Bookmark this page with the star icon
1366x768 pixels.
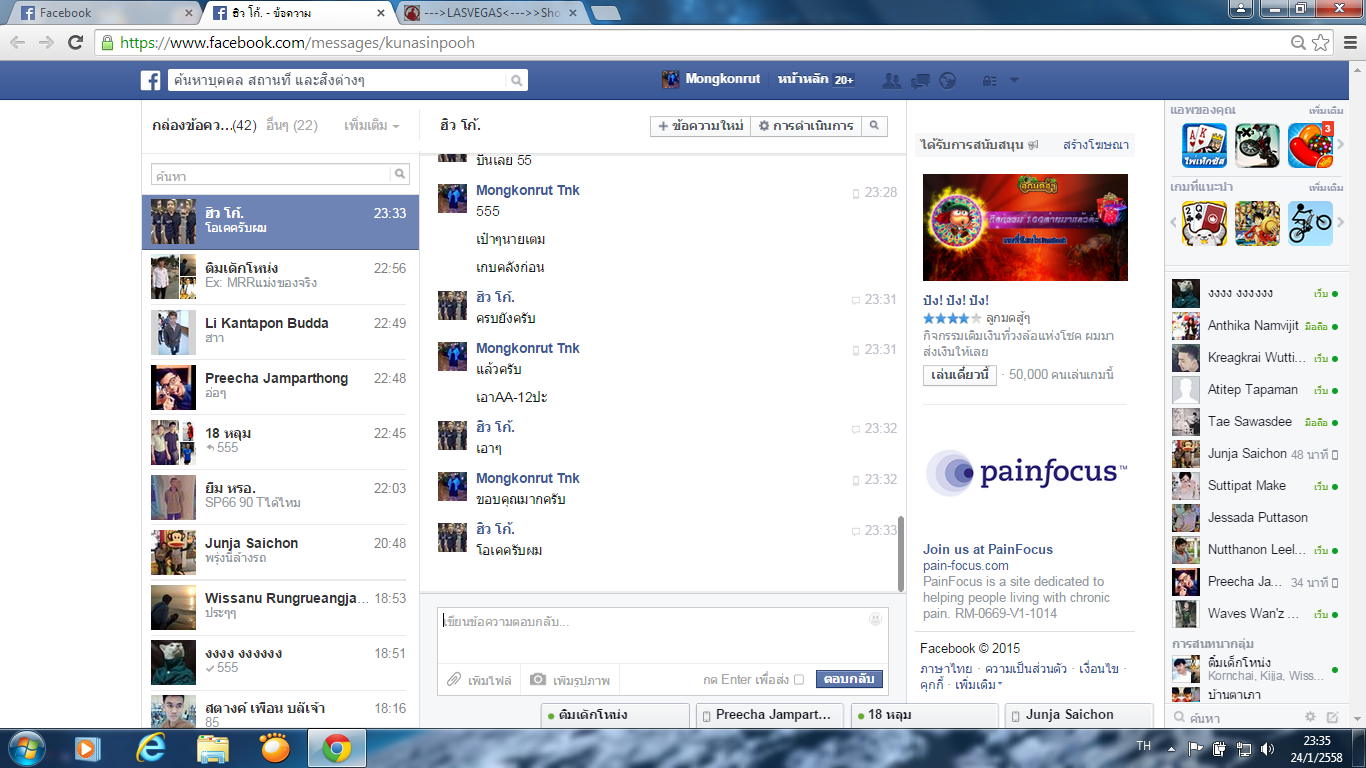(x=1321, y=43)
